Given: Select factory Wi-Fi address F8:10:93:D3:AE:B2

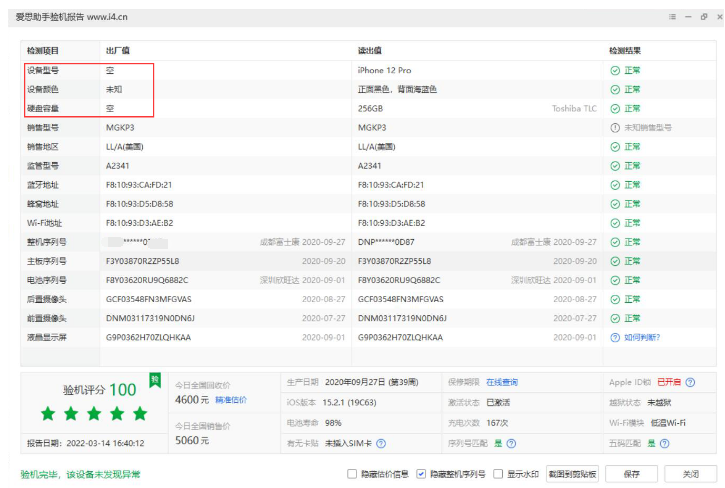Looking at the screenshot, I should pos(140,223).
